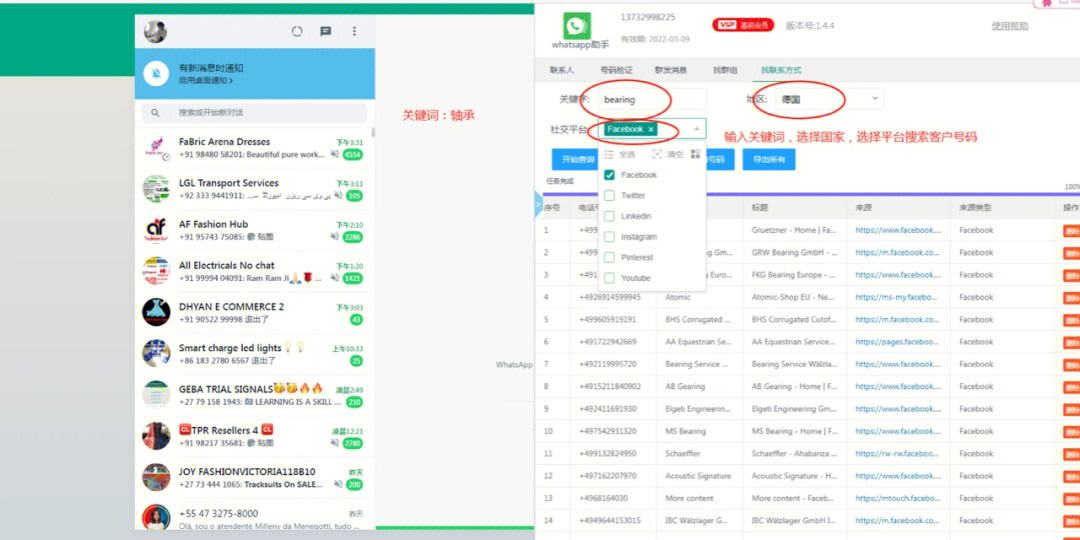Click All Electricals No chat avatar

[x=156, y=271]
